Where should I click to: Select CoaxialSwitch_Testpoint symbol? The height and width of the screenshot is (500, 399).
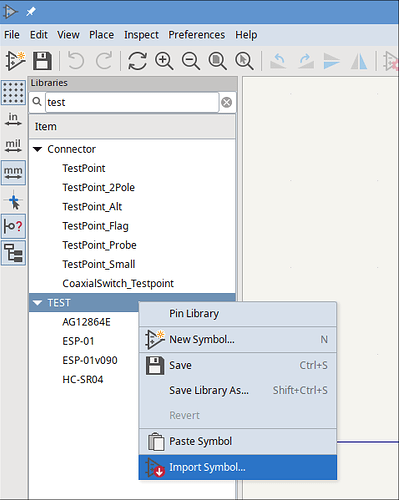coord(118,284)
